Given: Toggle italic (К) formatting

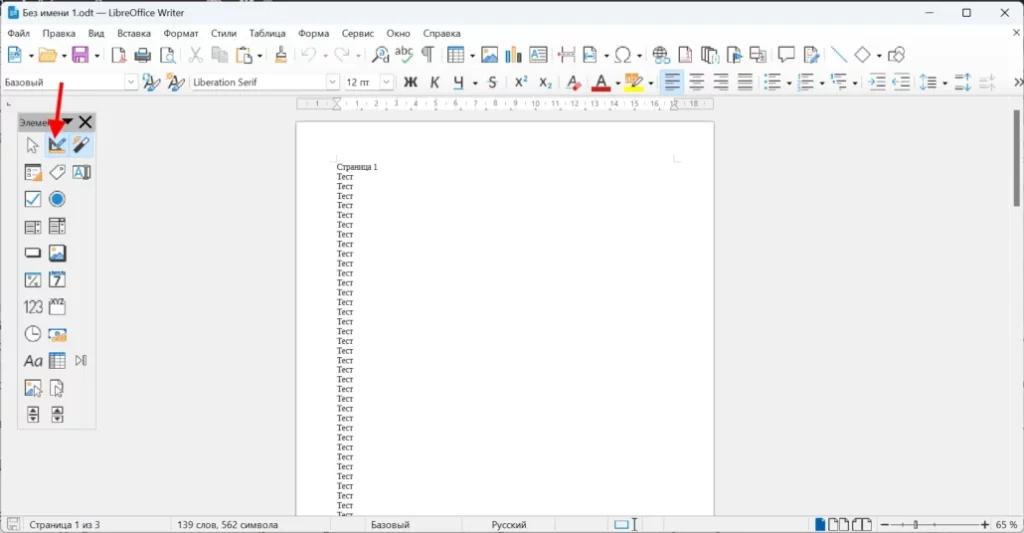Looking at the screenshot, I should [434, 82].
